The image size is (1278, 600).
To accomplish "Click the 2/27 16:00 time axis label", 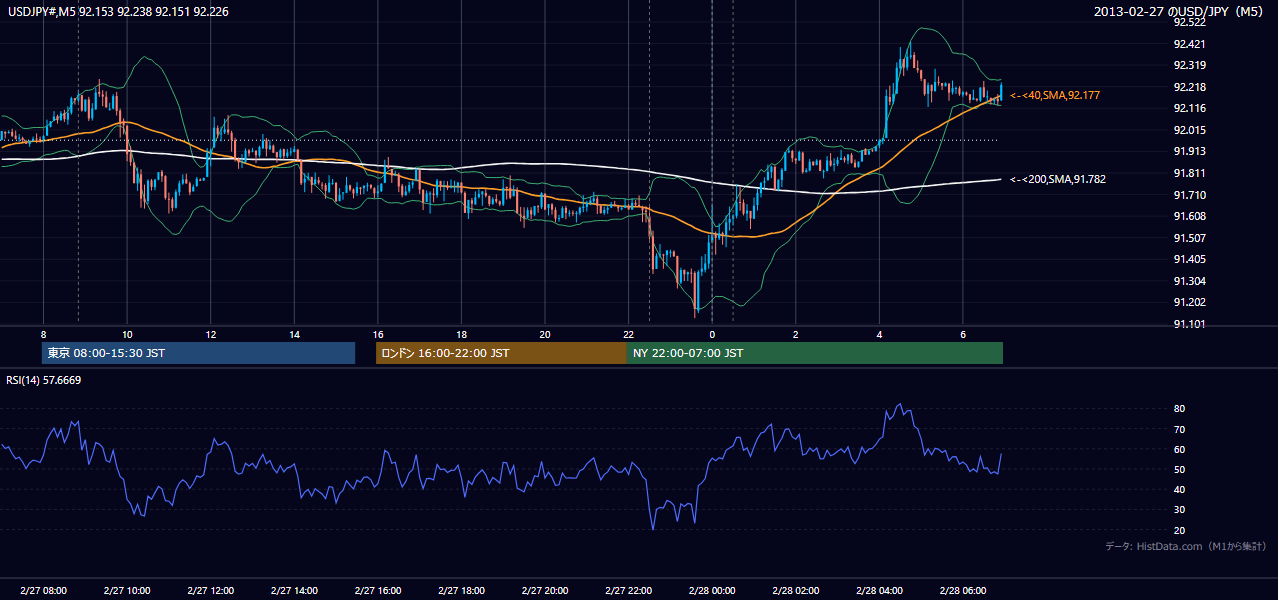I will (x=377, y=591).
